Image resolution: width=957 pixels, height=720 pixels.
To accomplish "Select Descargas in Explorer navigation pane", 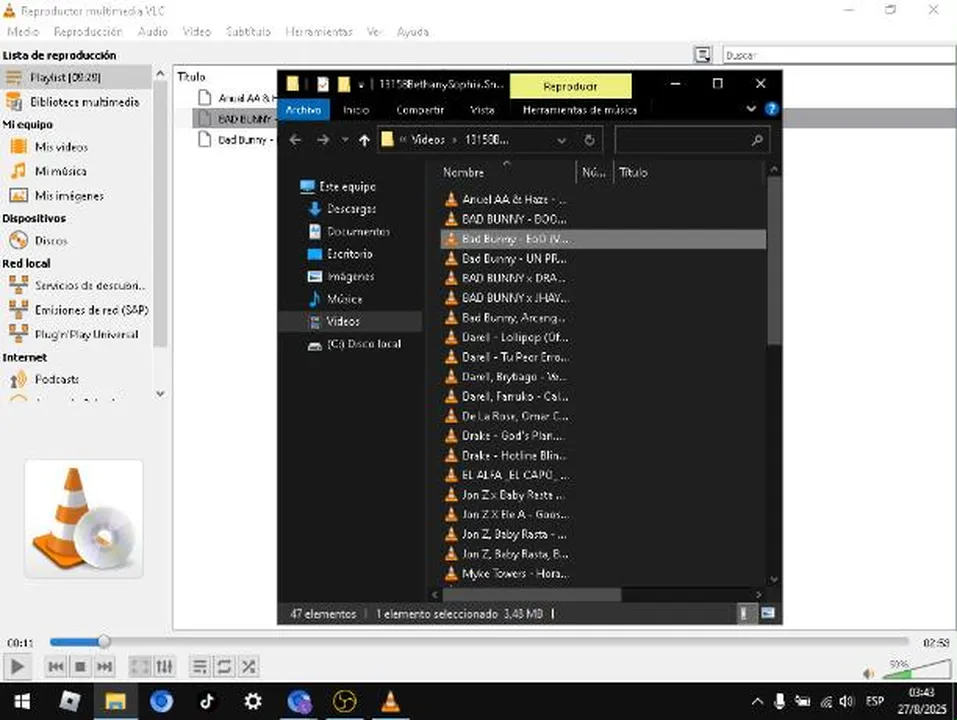I will [x=352, y=209].
